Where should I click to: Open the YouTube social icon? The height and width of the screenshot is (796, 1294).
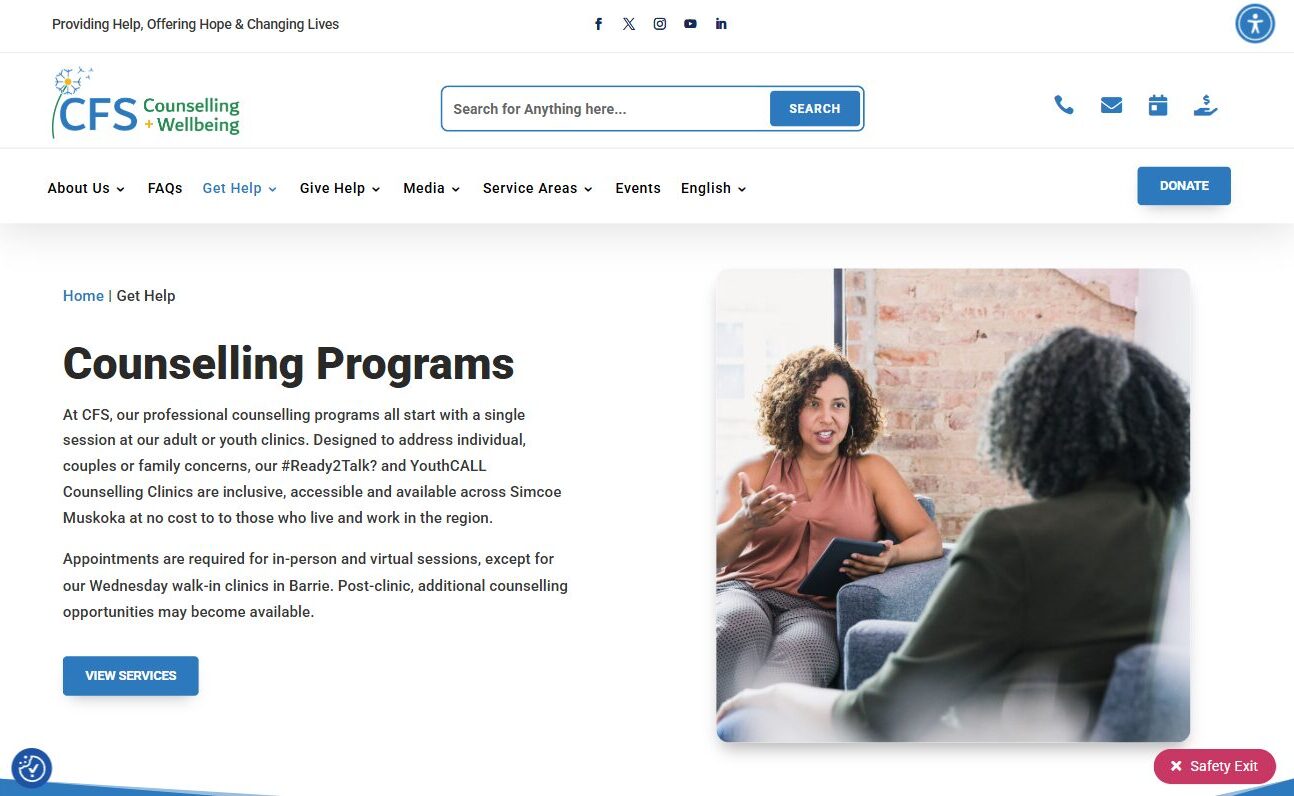[690, 24]
